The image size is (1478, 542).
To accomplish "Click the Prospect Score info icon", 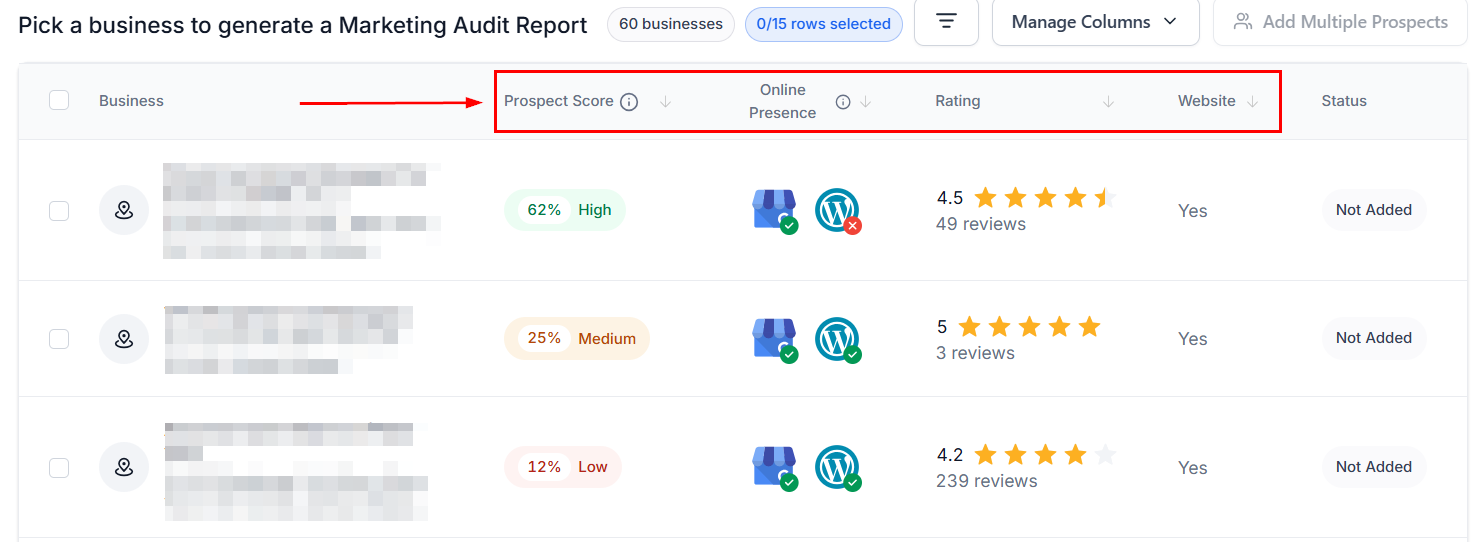I will 629,101.
